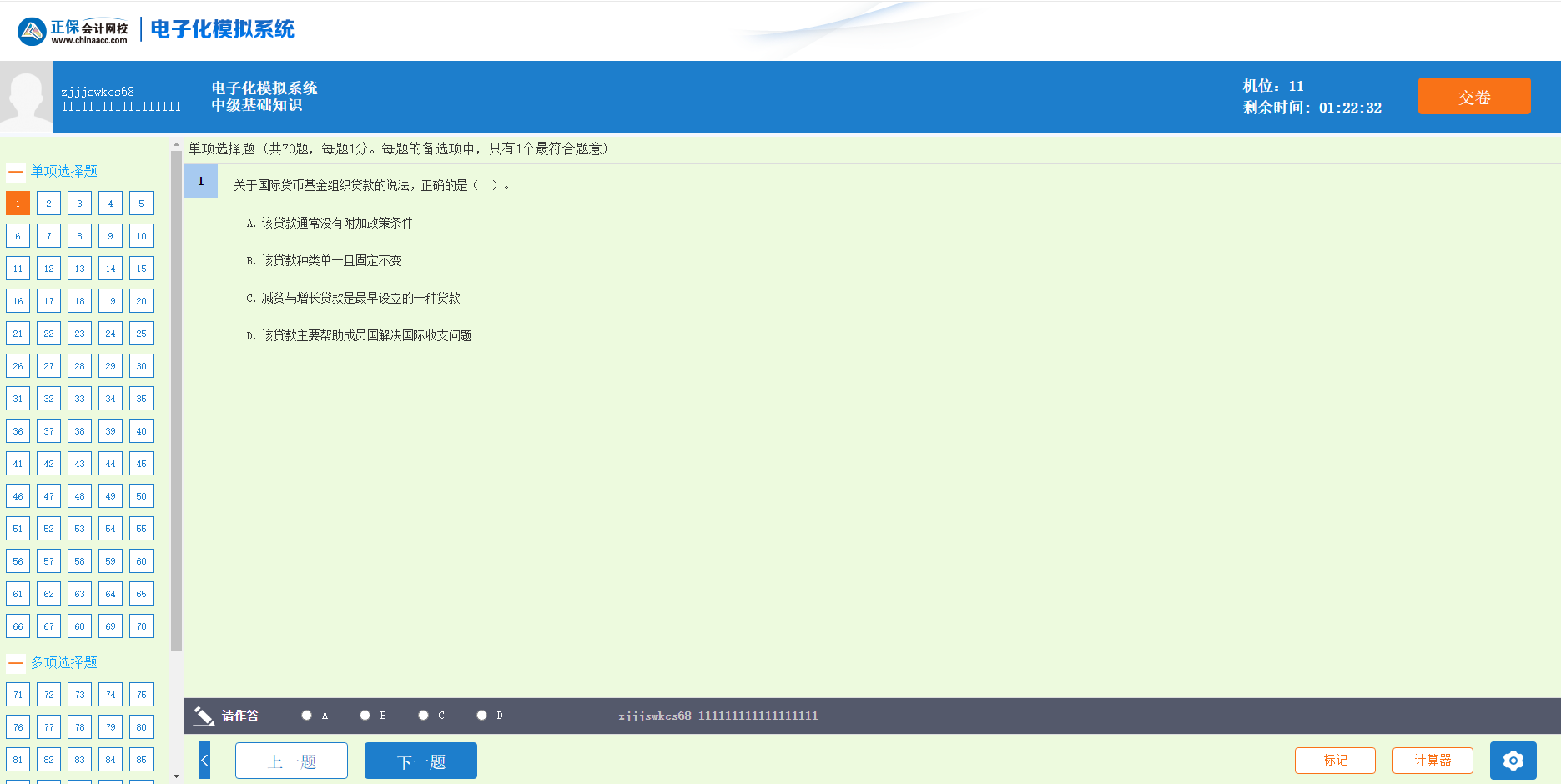
Task: Open the 计算器 calculator
Action: click(1433, 760)
